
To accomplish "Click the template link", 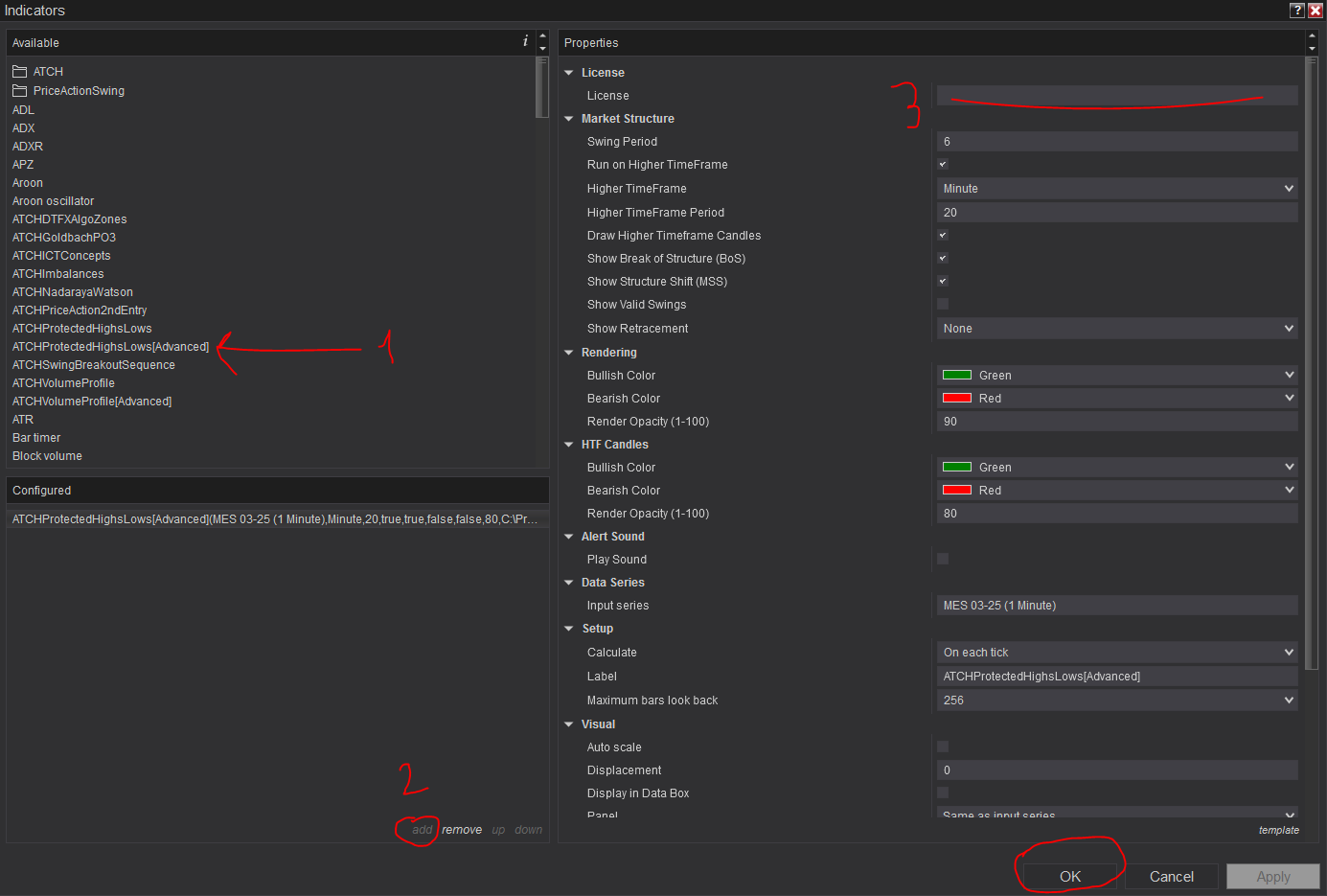I will tap(1279, 830).
